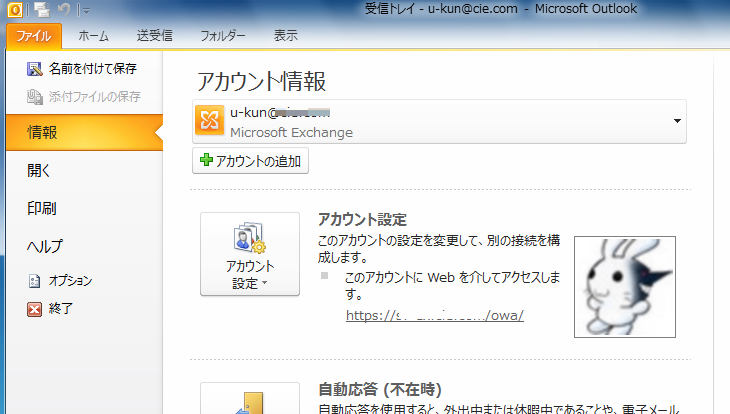The width and height of the screenshot is (730, 414).
Task: Click the Send/Receive All quick access icon
Action: [x=42, y=9]
